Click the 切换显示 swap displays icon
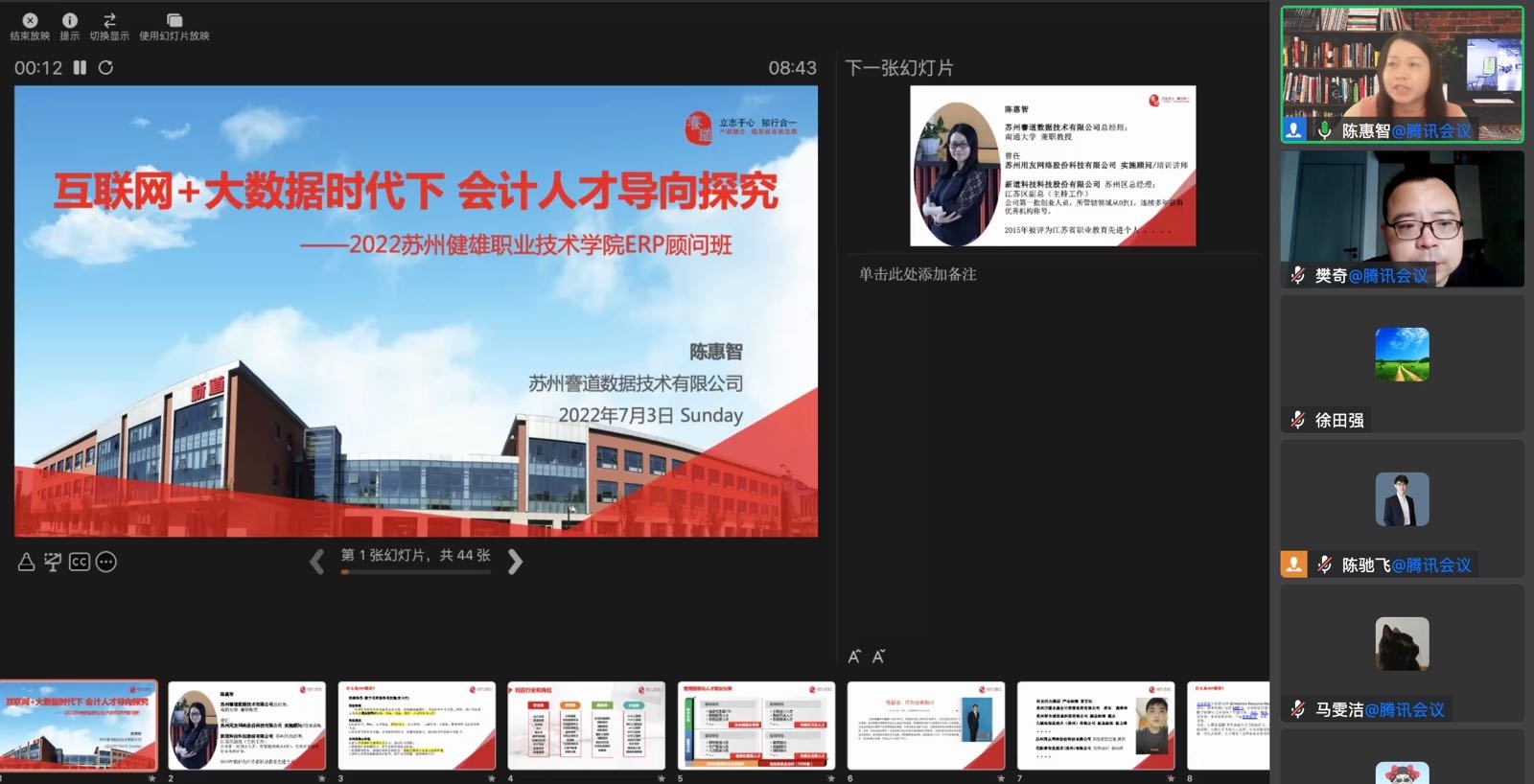This screenshot has height=784, width=1534. tap(109, 20)
